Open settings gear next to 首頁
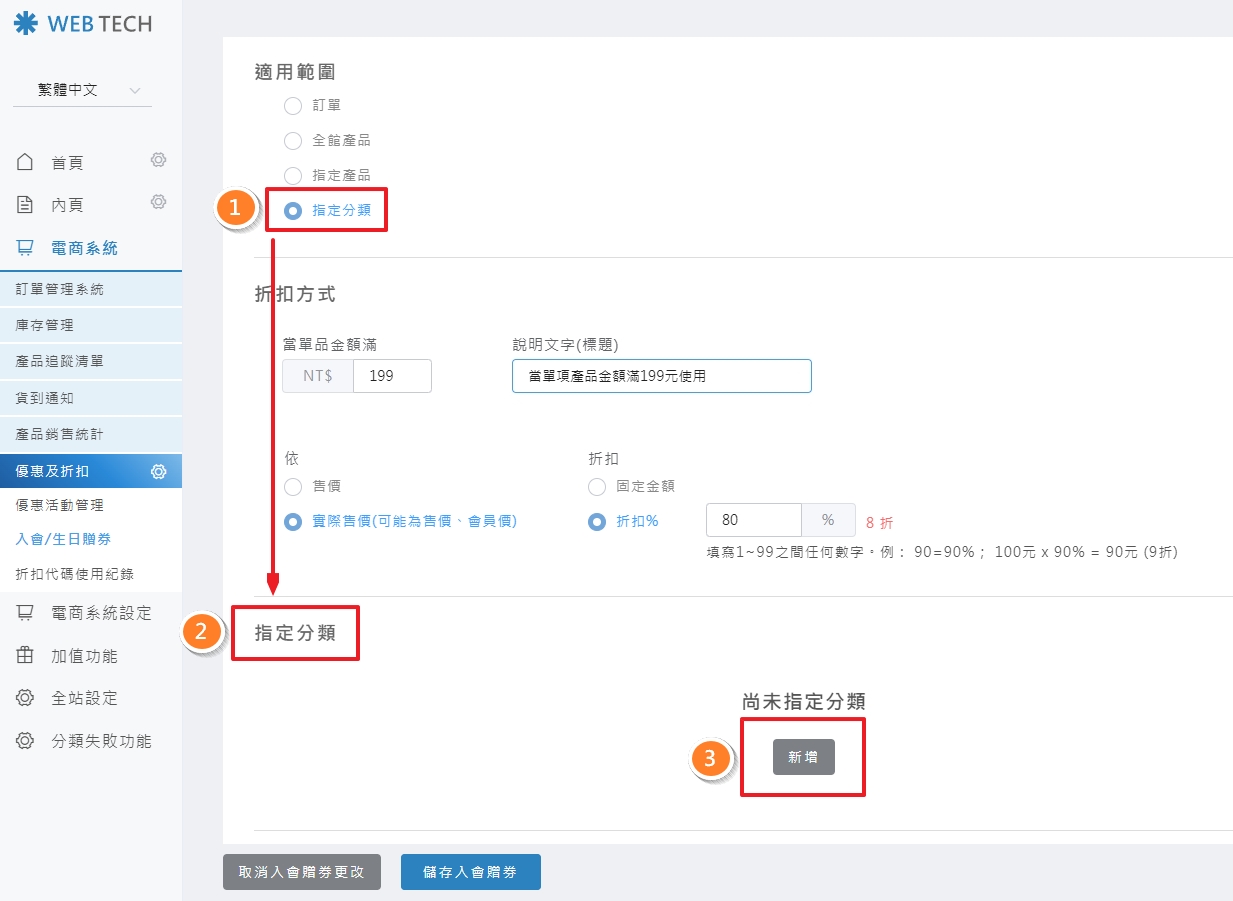 pos(158,160)
